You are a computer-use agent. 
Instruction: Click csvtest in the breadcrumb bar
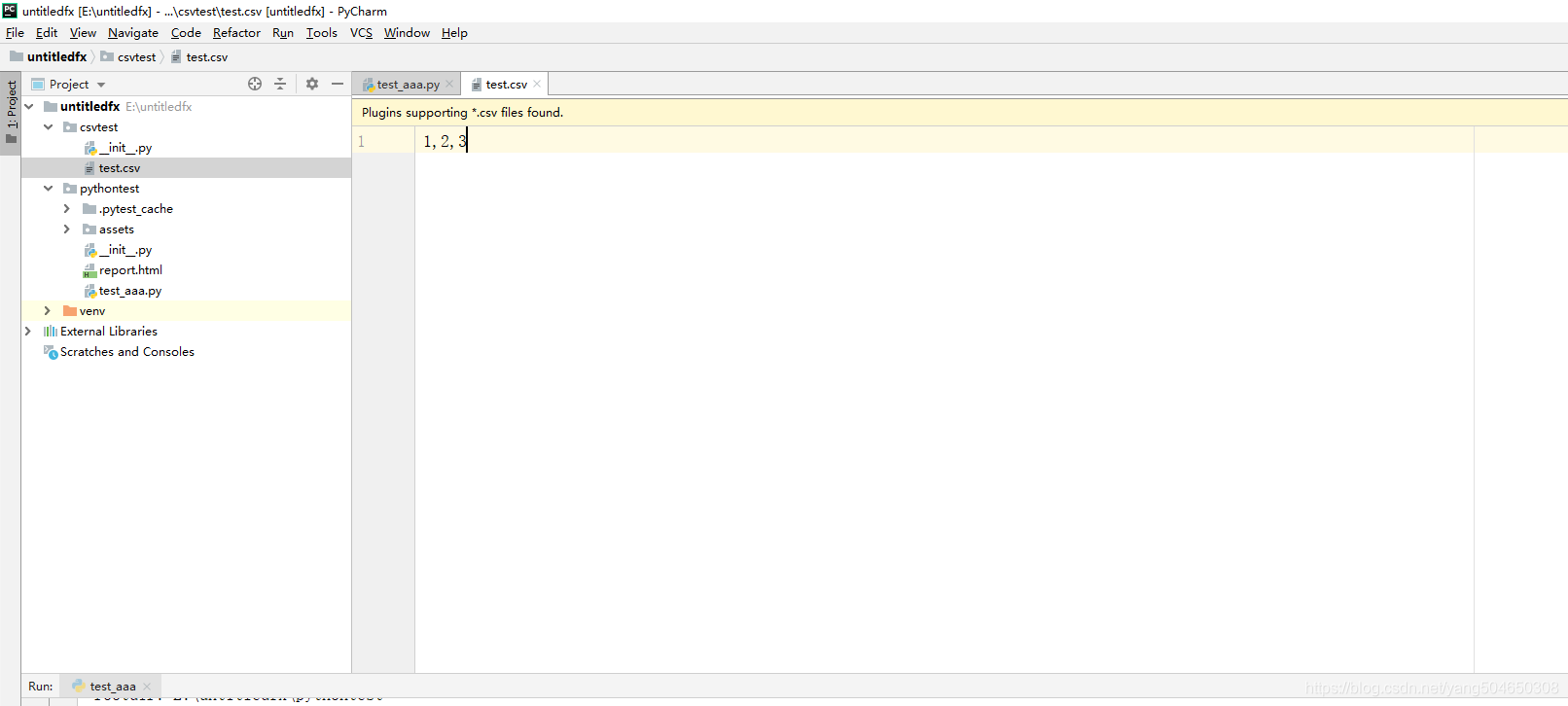(x=136, y=56)
